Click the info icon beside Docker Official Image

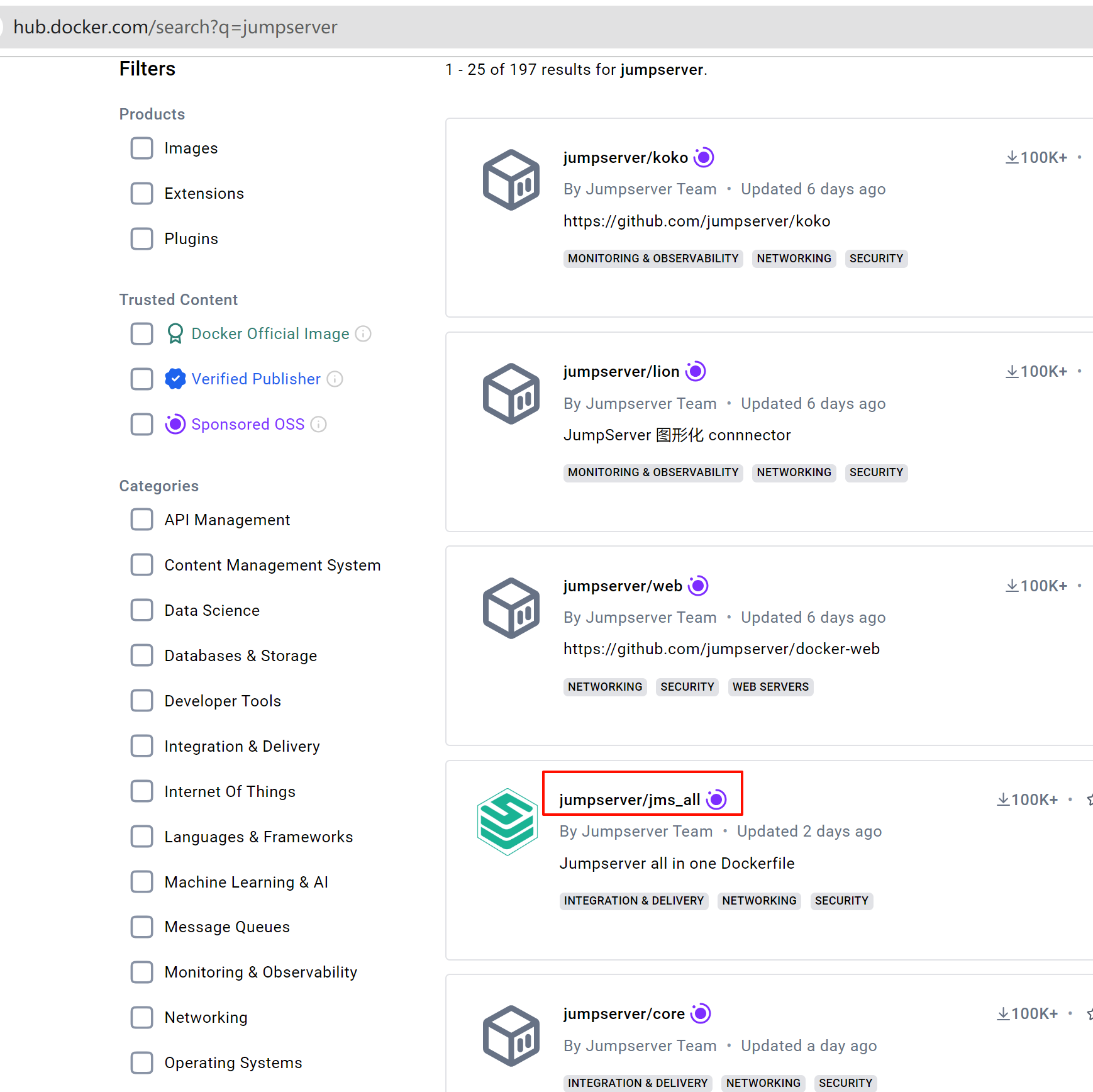363,334
